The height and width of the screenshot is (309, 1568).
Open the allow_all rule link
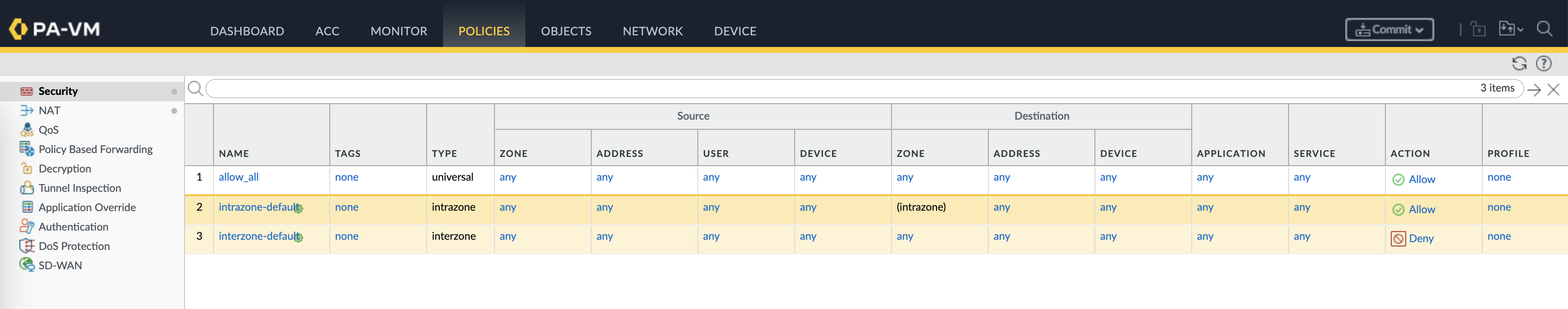click(x=239, y=177)
